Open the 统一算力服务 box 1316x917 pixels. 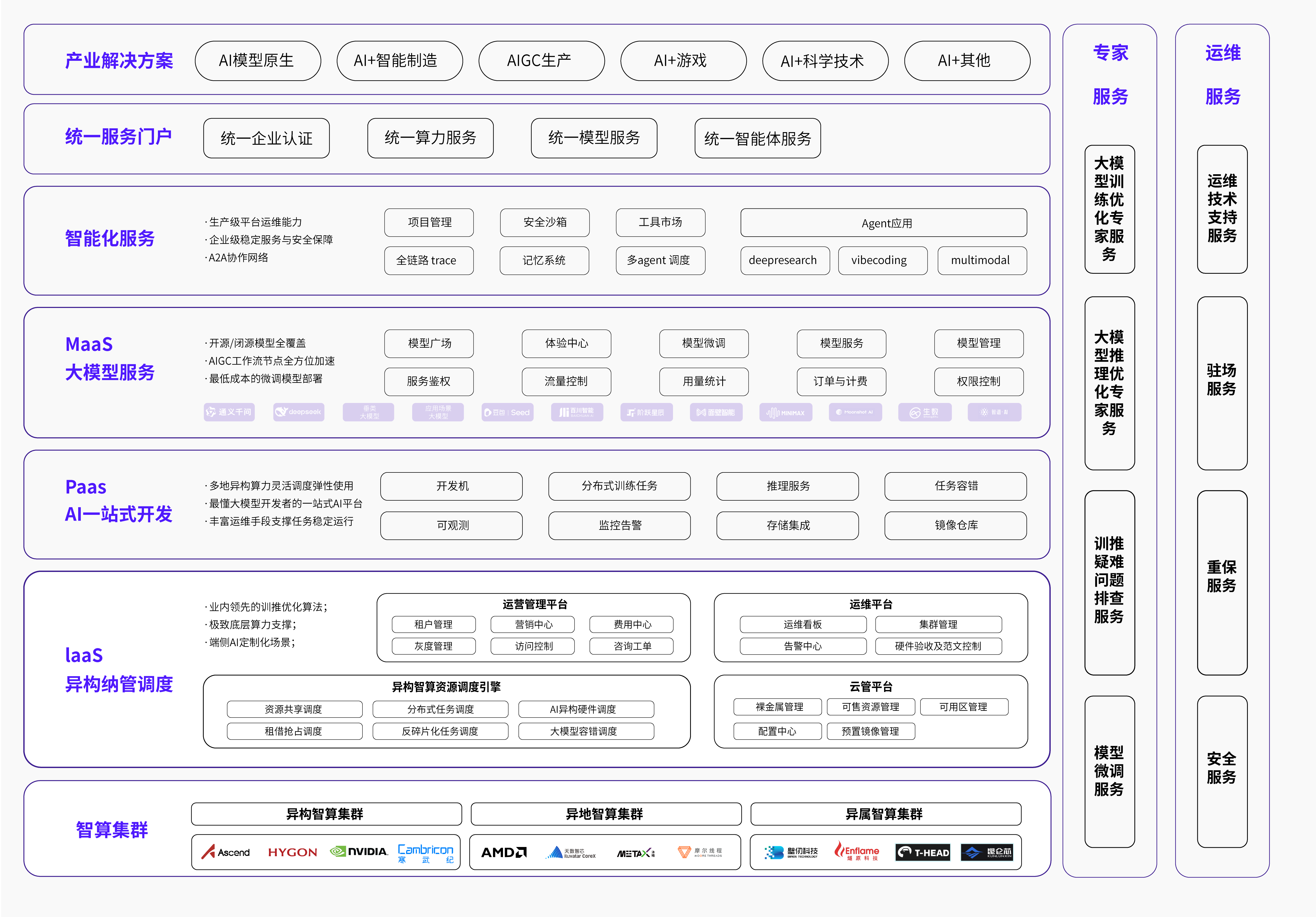[430, 138]
